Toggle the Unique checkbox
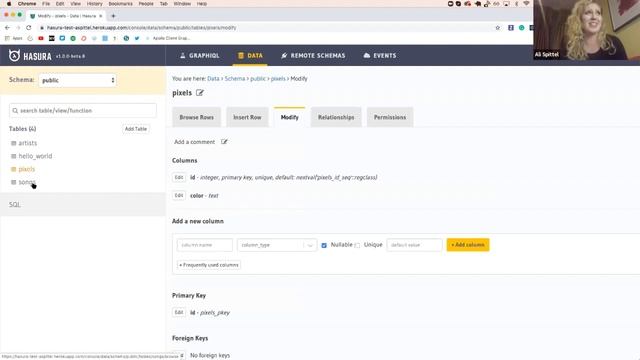 point(358,245)
